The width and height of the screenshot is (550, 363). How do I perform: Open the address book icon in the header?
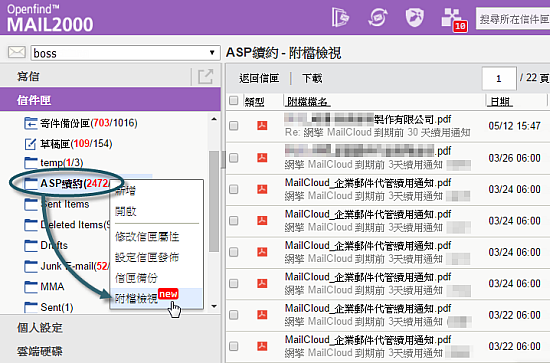(340, 17)
